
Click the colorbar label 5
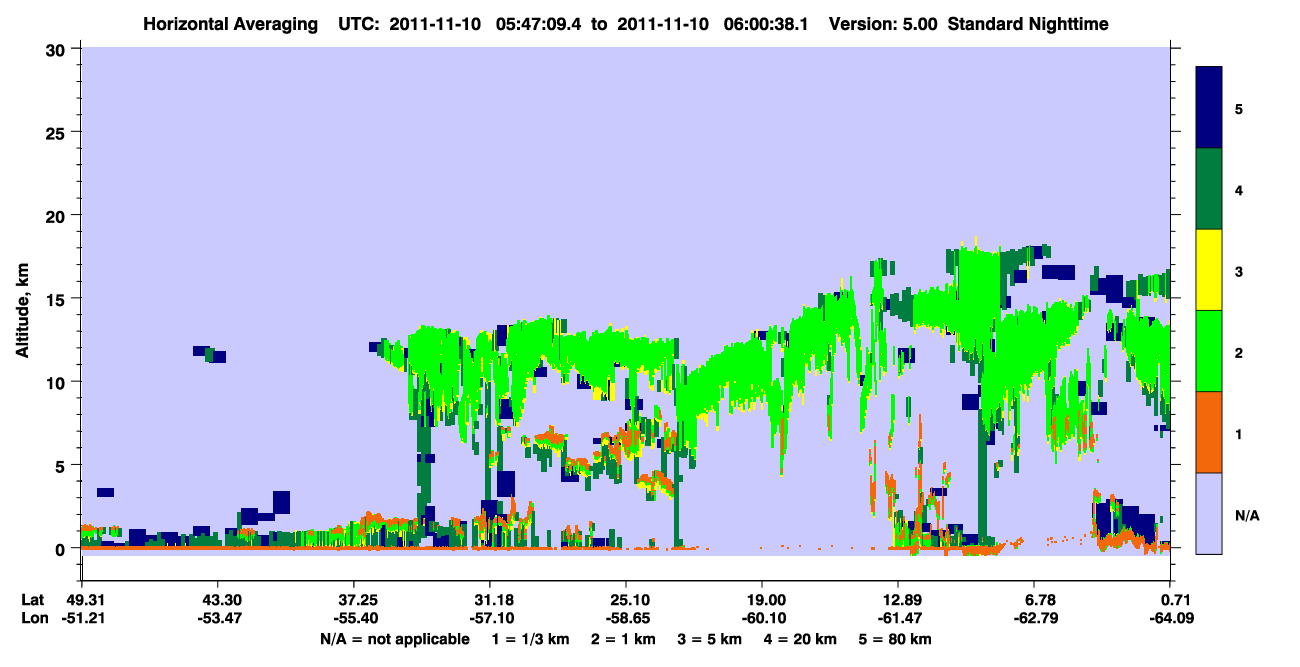tap(1239, 108)
